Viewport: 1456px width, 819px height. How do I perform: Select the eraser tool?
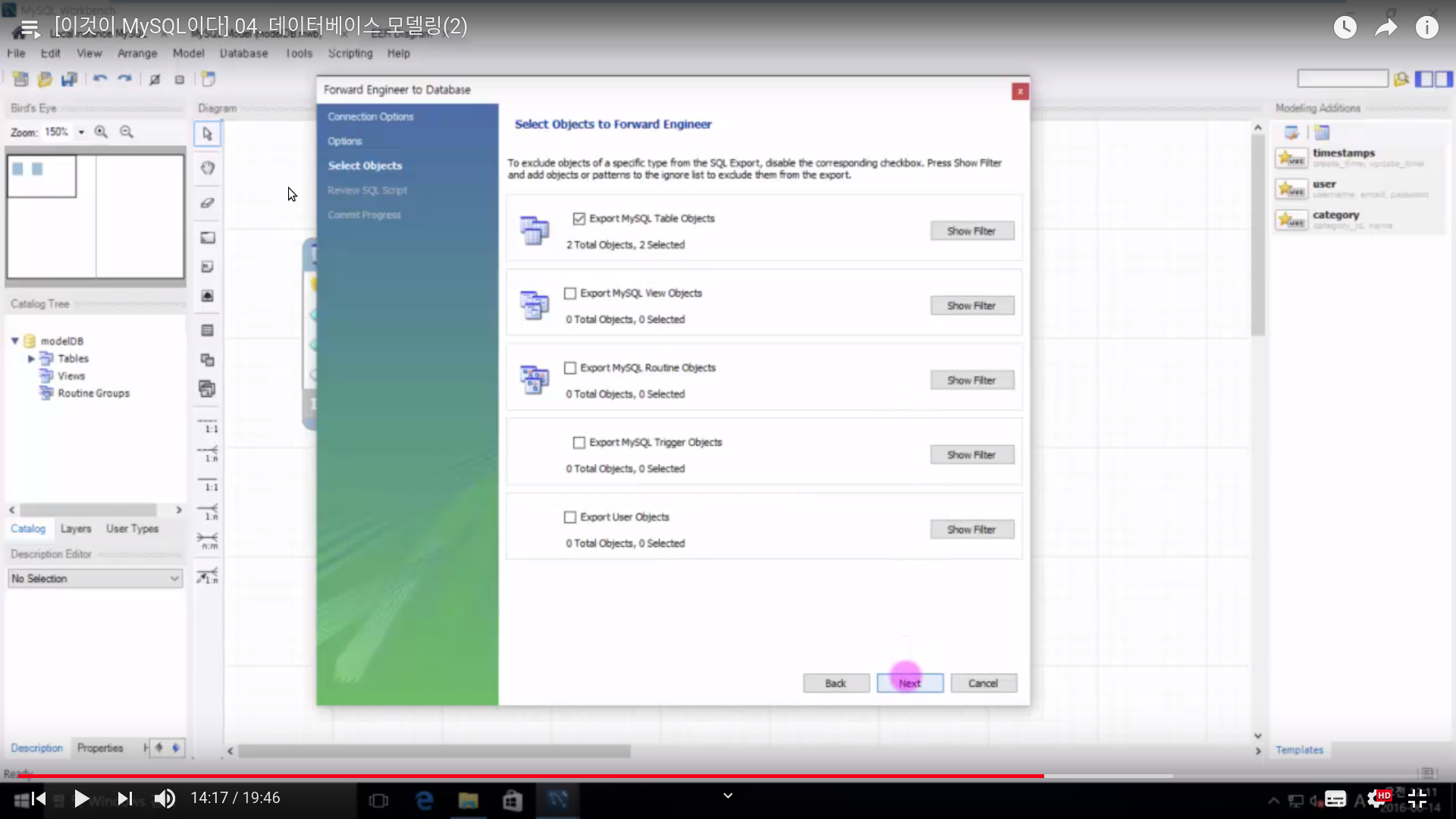207,202
